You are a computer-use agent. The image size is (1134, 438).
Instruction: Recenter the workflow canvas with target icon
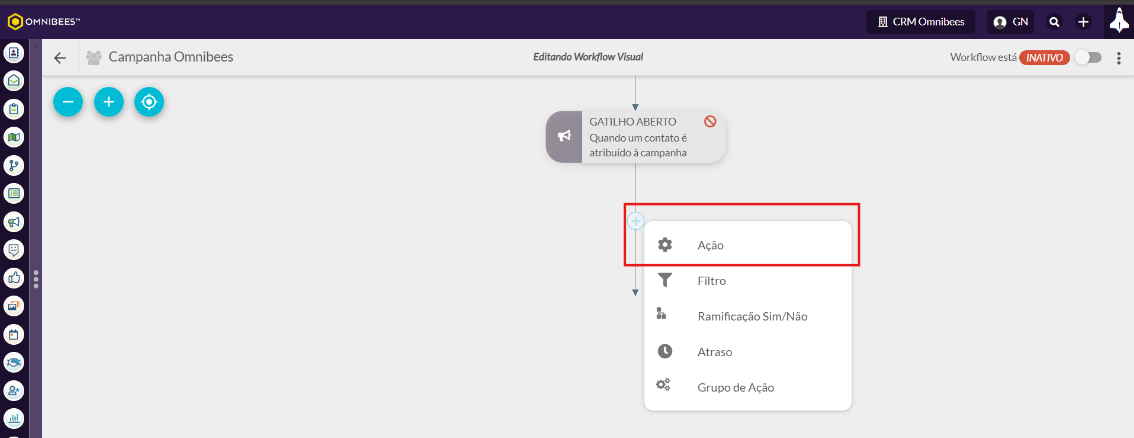pyautogui.click(x=149, y=101)
